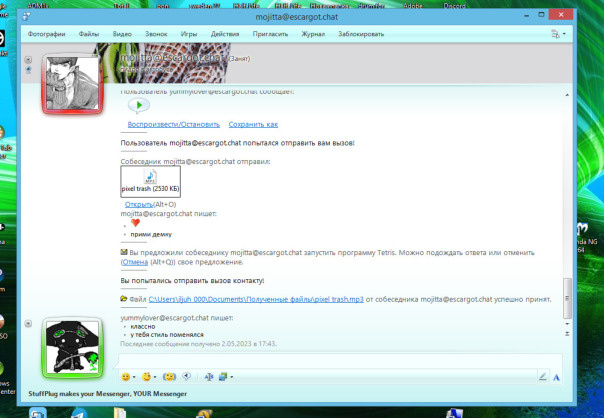Screen dimensions: 604x418
Task: Click the red heart emoticon in chat
Action: coord(136,223)
